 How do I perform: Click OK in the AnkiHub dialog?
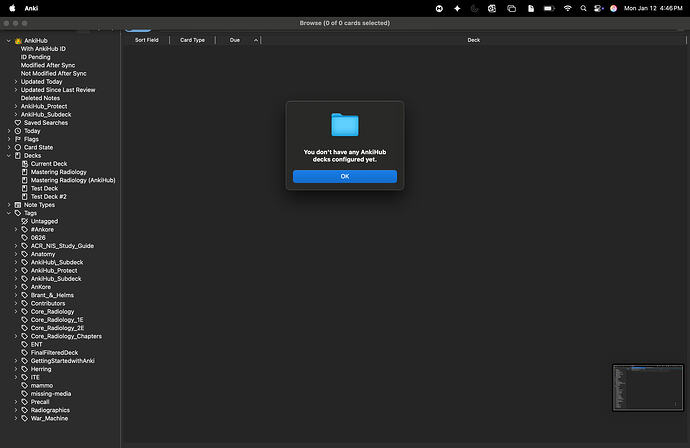point(345,176)
